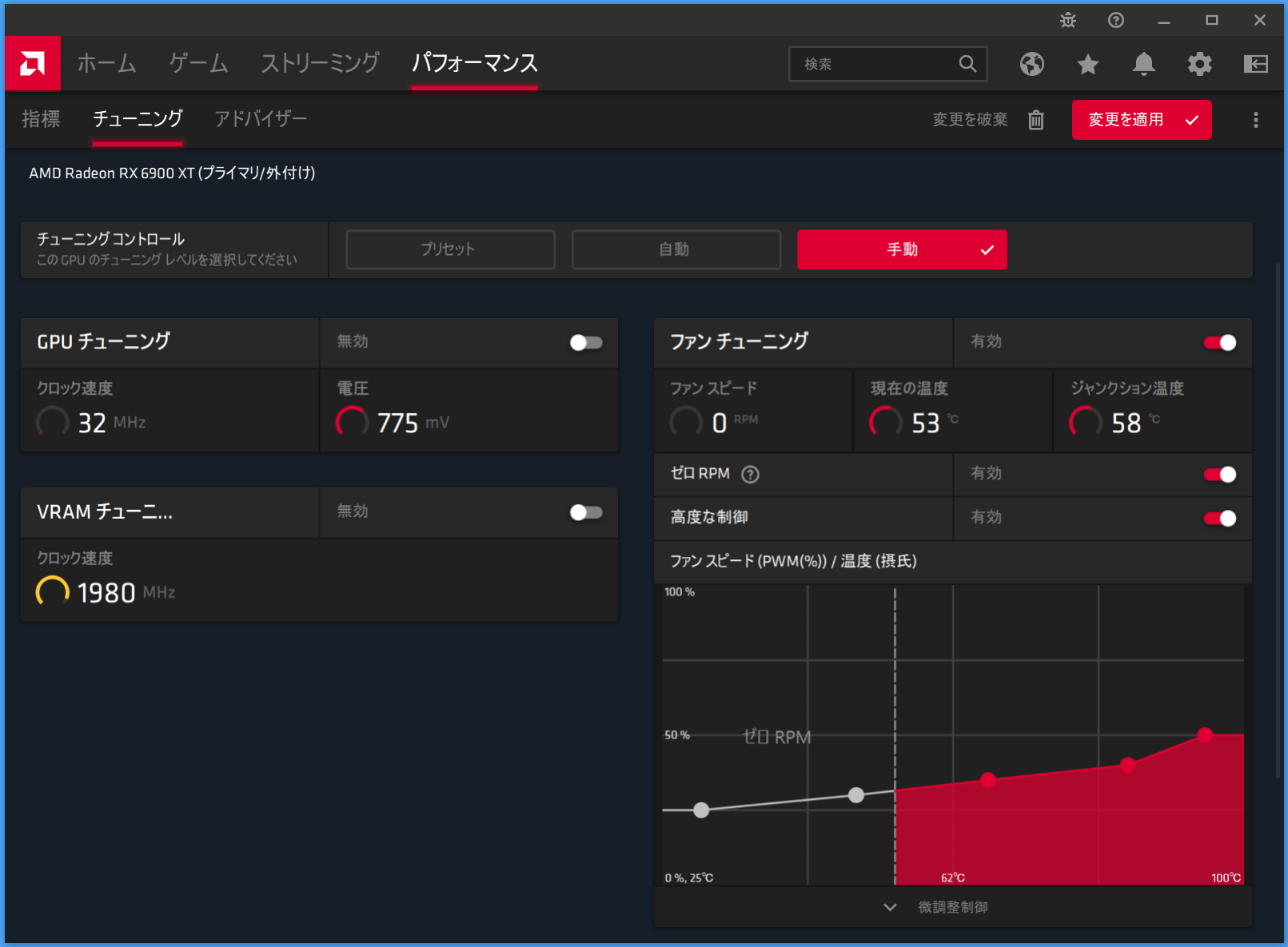Screen dimensions: 1288x947
Task: Open the アドバイザー sub-tab
Action: point(261,119)
